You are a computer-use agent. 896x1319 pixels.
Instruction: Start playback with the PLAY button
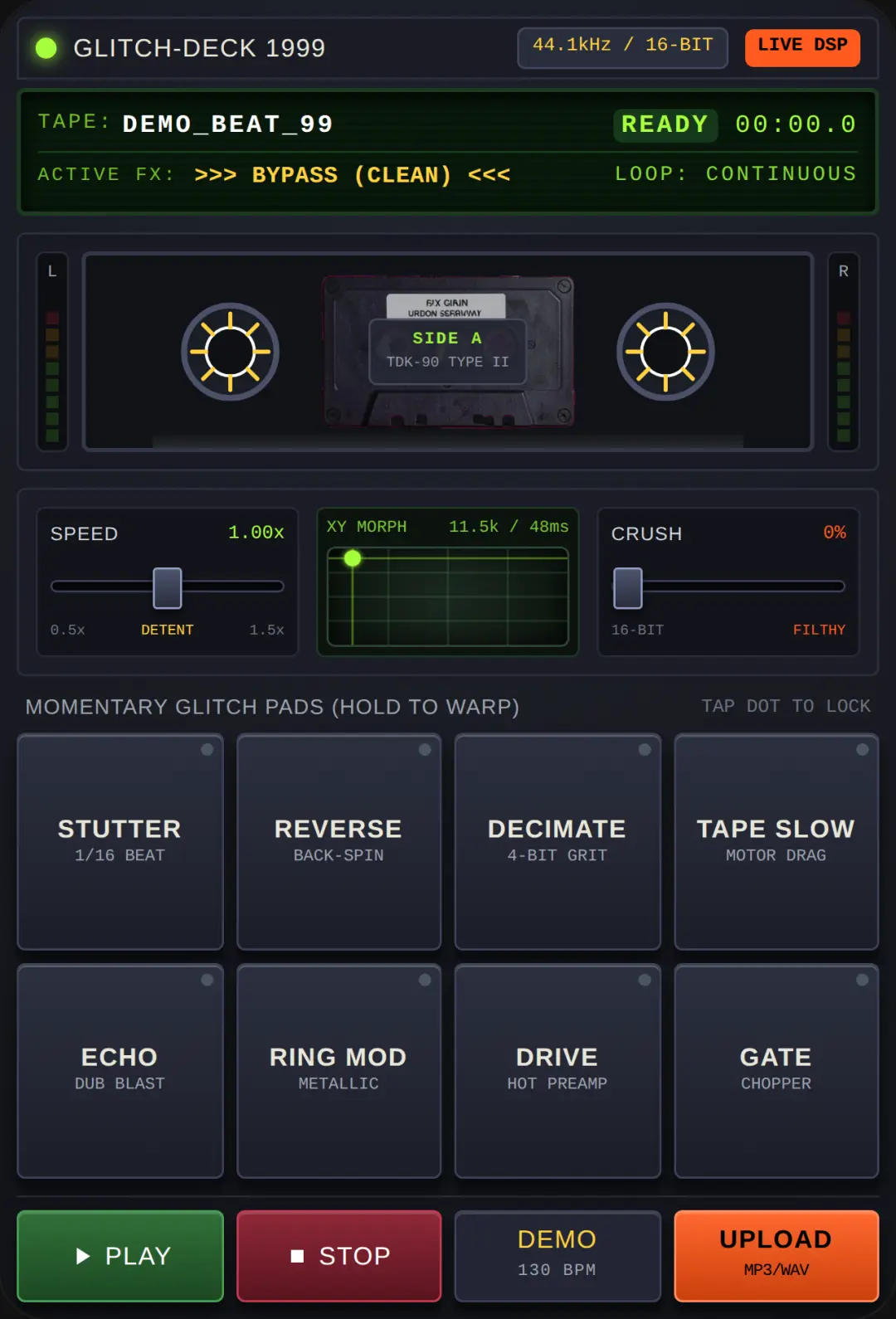tap(120, 1256)
